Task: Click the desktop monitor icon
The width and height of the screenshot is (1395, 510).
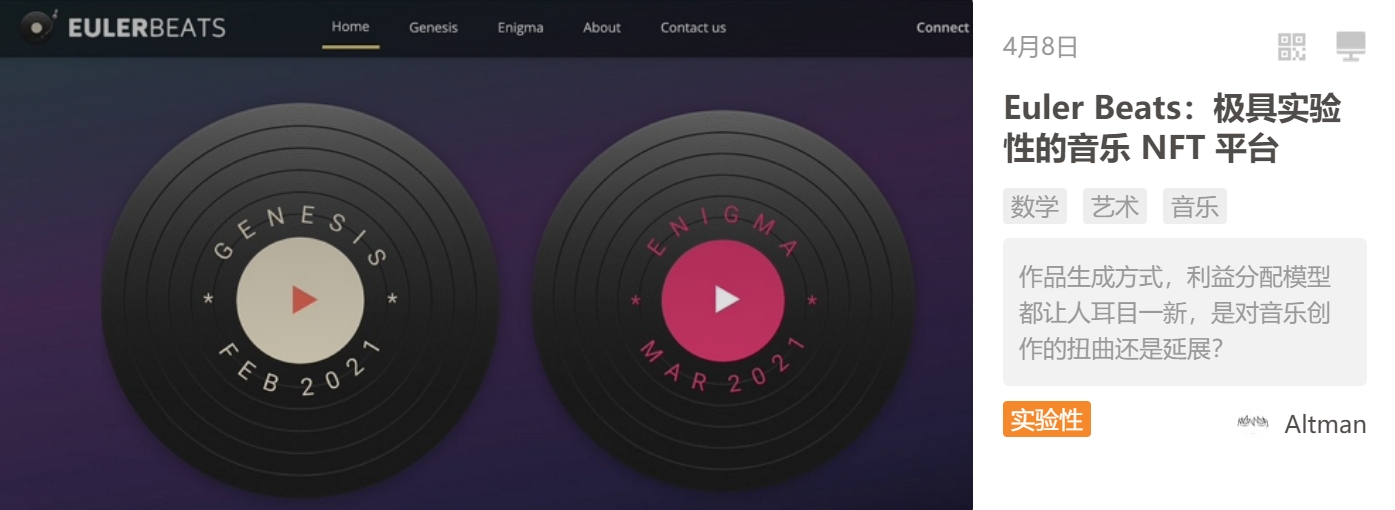Action: tap(1351, 46)
